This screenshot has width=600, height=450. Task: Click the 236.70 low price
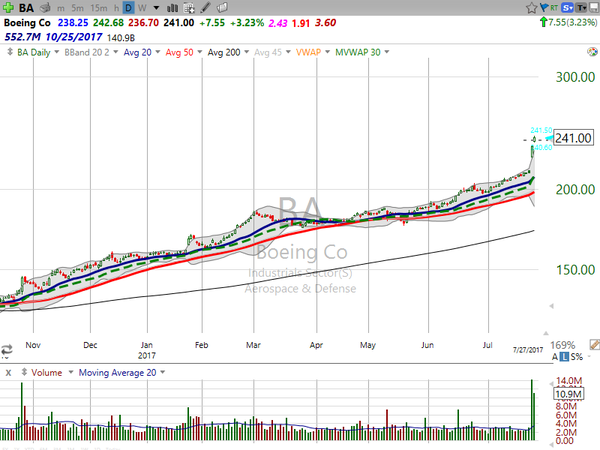143,23
